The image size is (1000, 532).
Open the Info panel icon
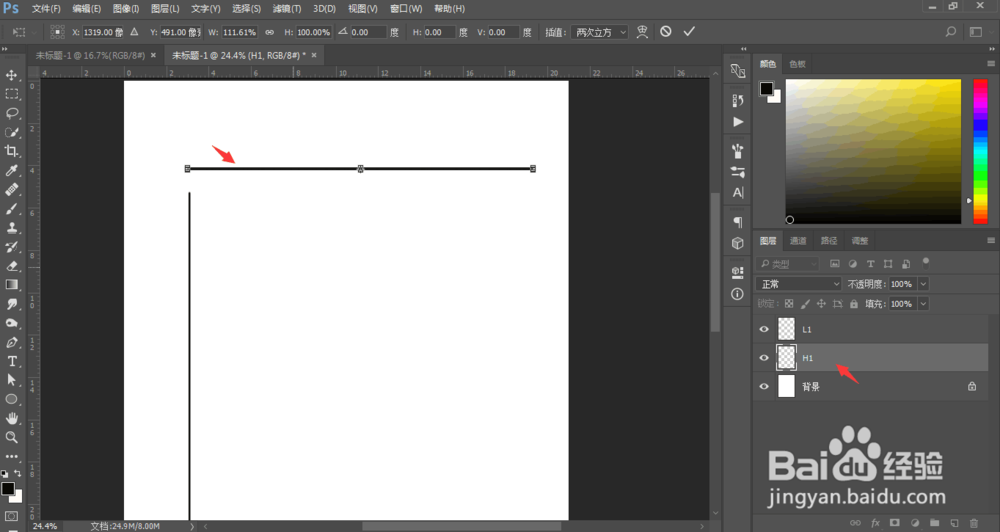(738, 294)
